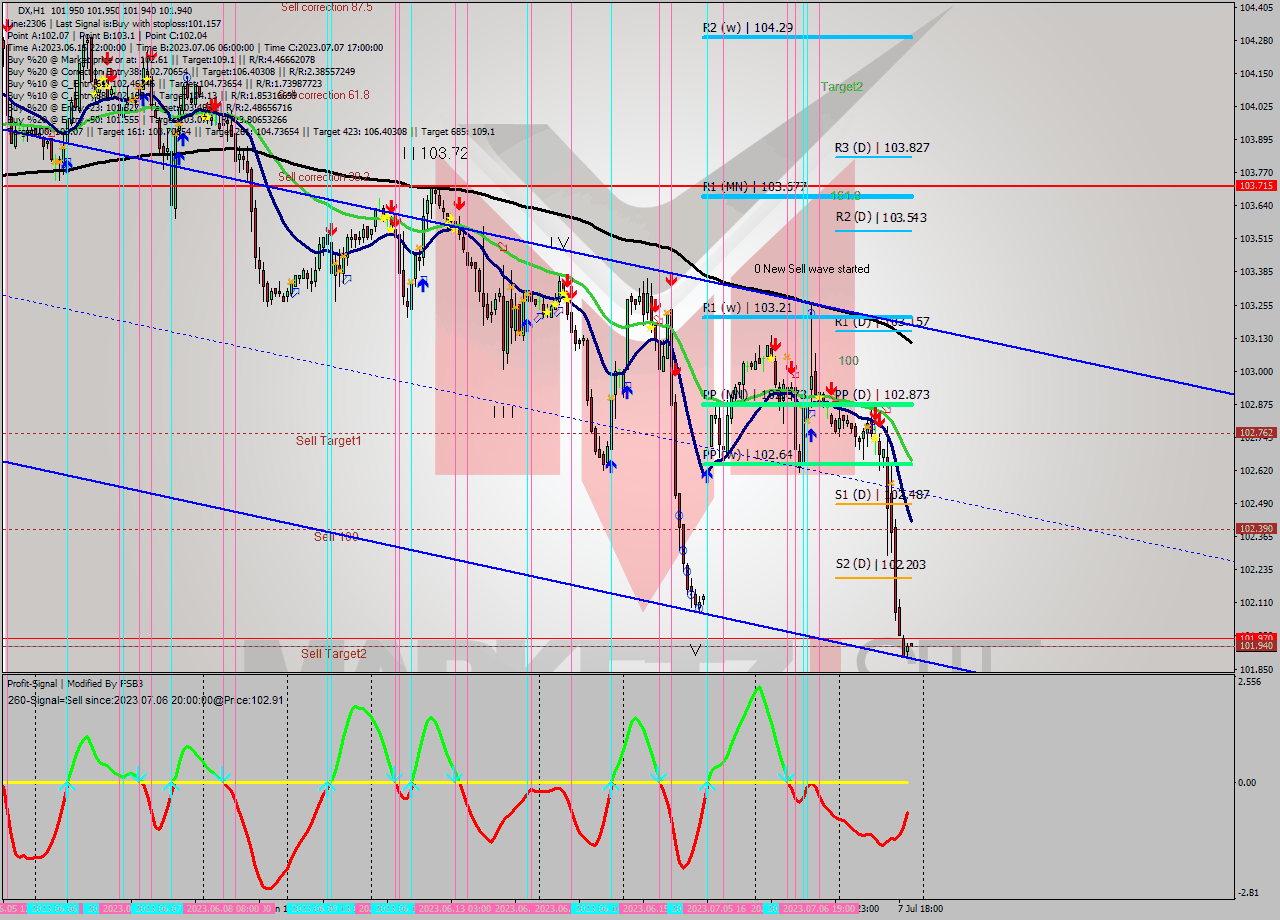Click the 'R3 (D) | 103.827' pivot label
1280x920 pixels.
click(x=882, y=147)
